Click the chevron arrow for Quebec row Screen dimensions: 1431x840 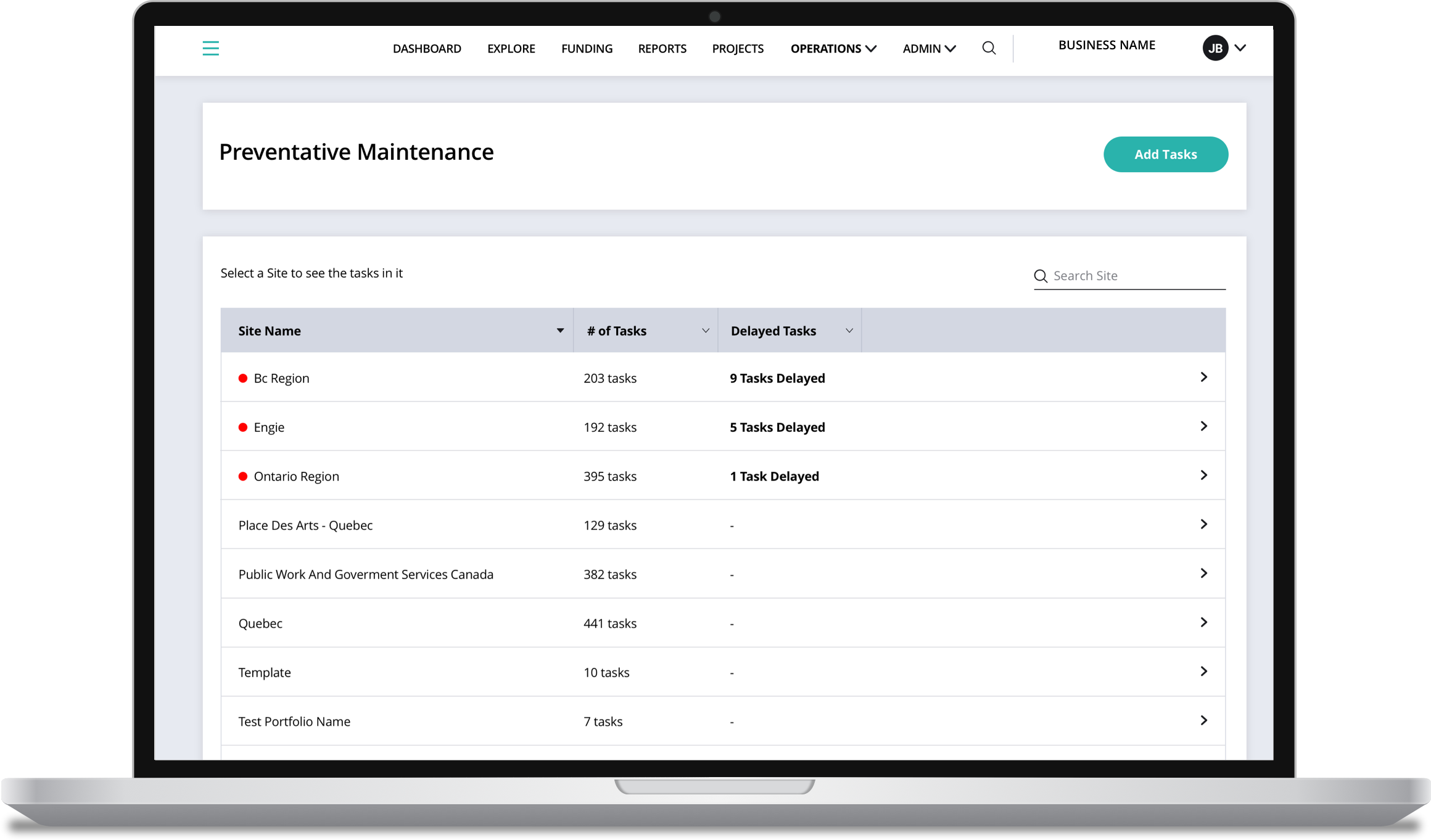pos(1203,622)
